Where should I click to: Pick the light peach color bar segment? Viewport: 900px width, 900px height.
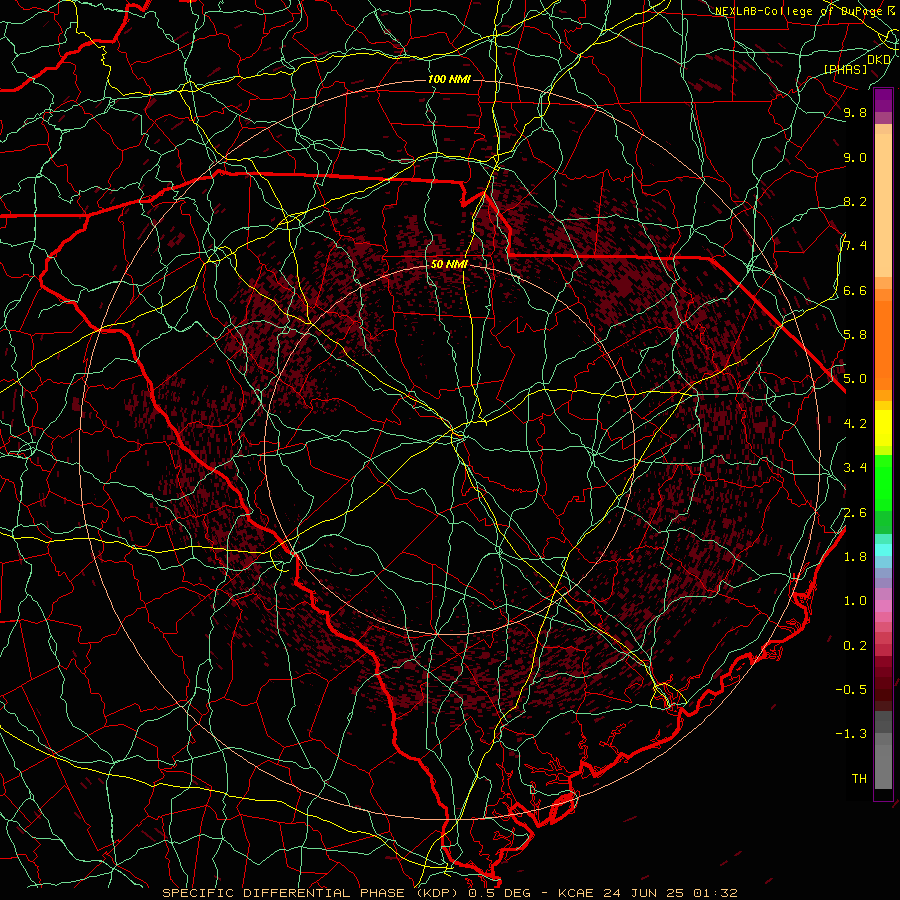(883, 205)
